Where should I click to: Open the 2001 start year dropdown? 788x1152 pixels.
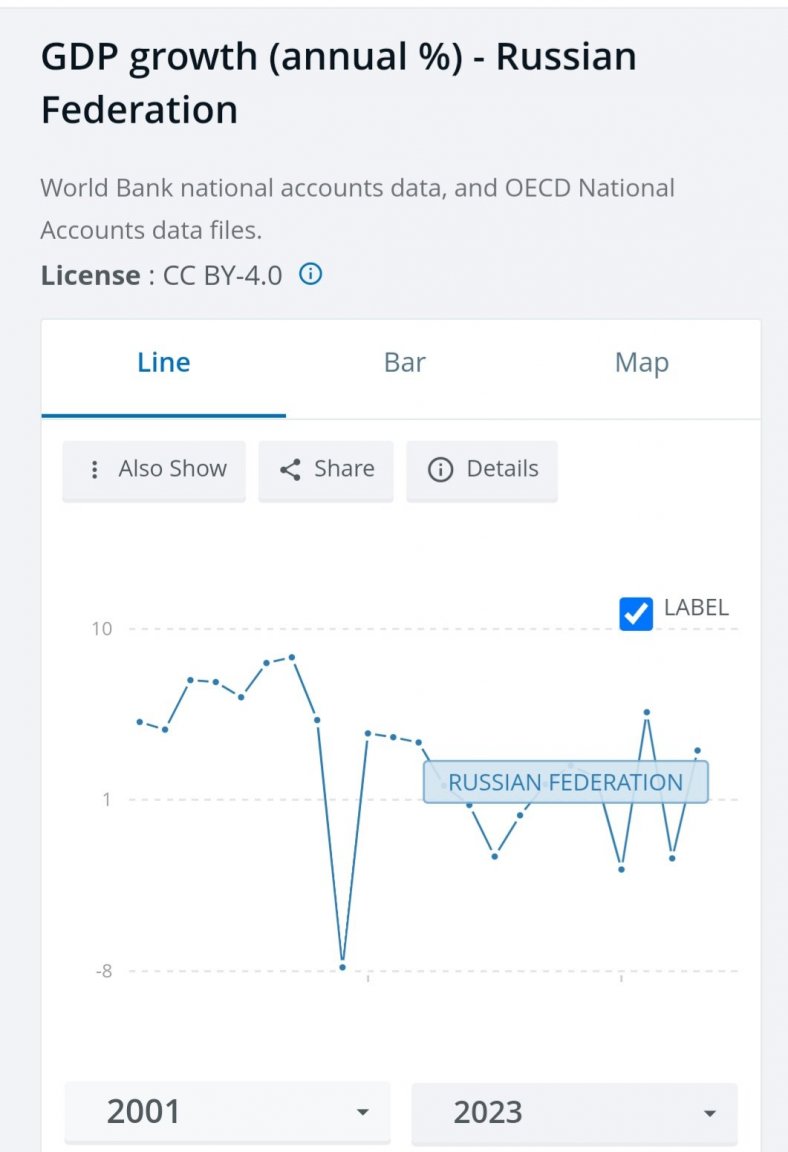(x=227, y=1112)
